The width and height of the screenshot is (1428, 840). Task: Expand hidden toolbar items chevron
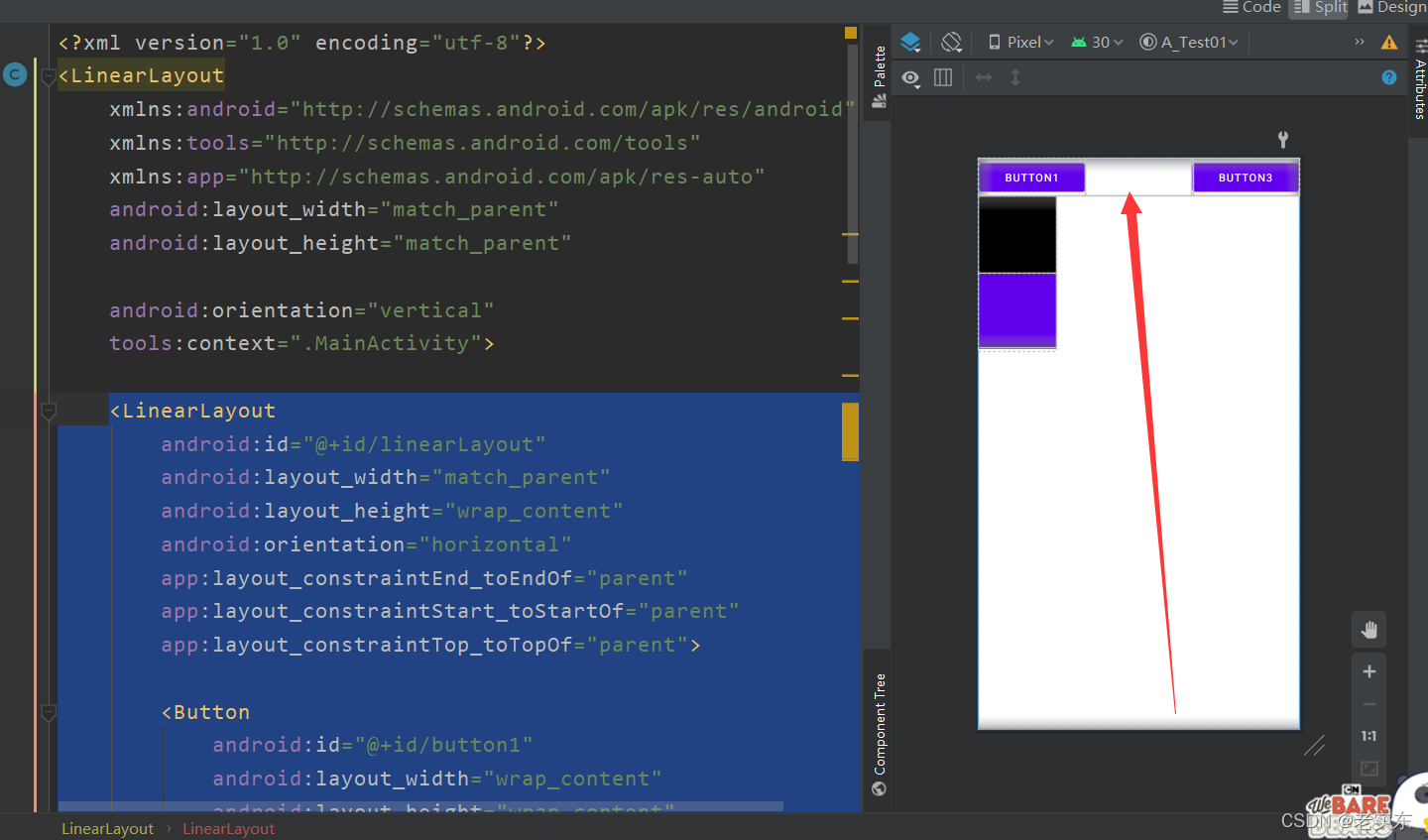pos(1360,42)
